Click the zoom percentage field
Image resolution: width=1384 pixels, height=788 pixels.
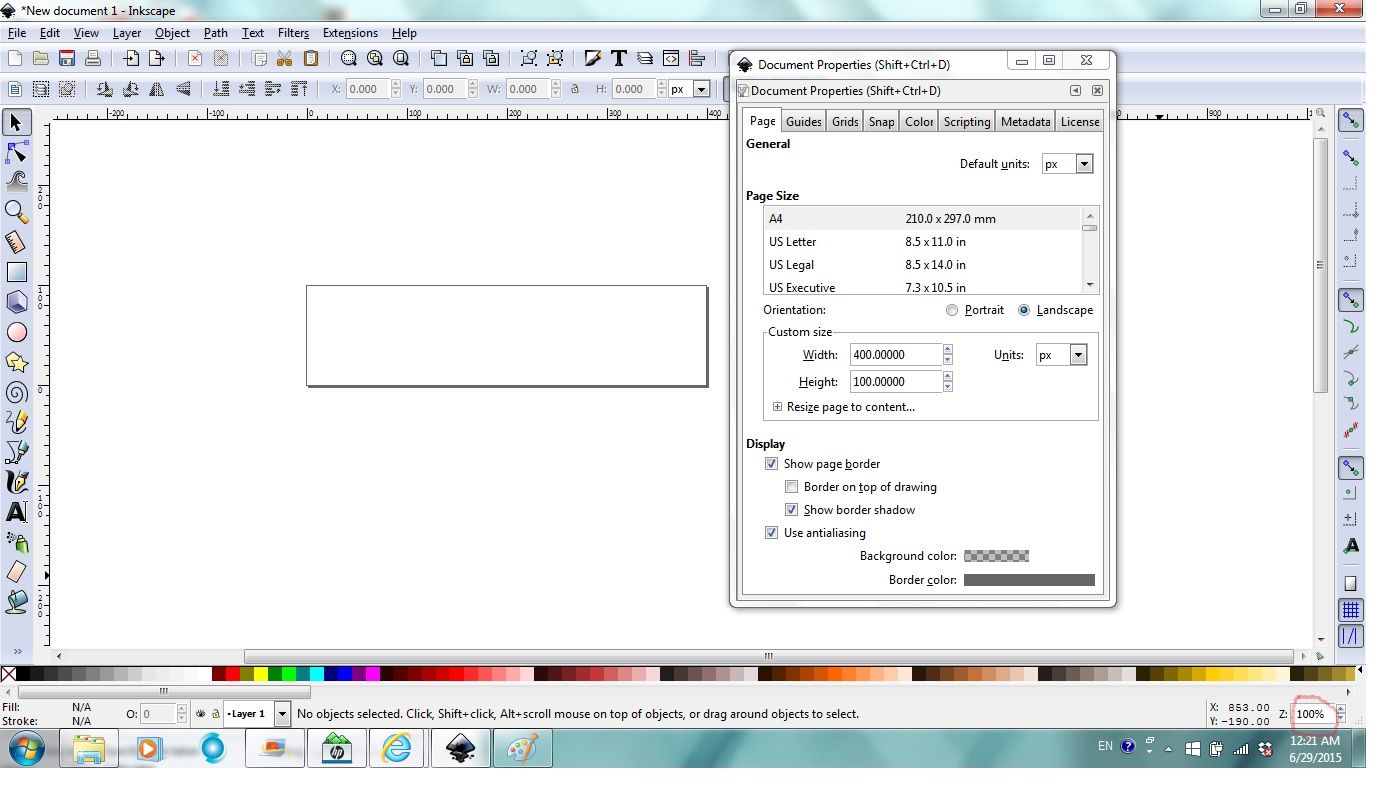pyautogui.click(x=1313, y=714)
